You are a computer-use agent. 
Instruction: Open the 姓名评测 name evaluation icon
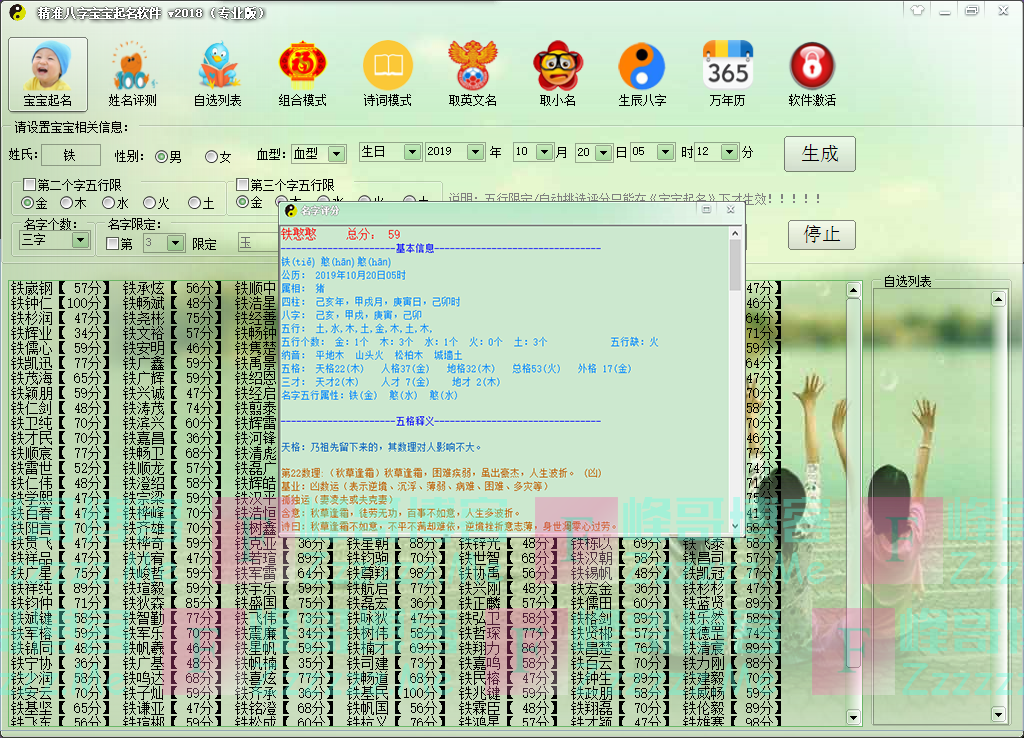coord(133,74)
